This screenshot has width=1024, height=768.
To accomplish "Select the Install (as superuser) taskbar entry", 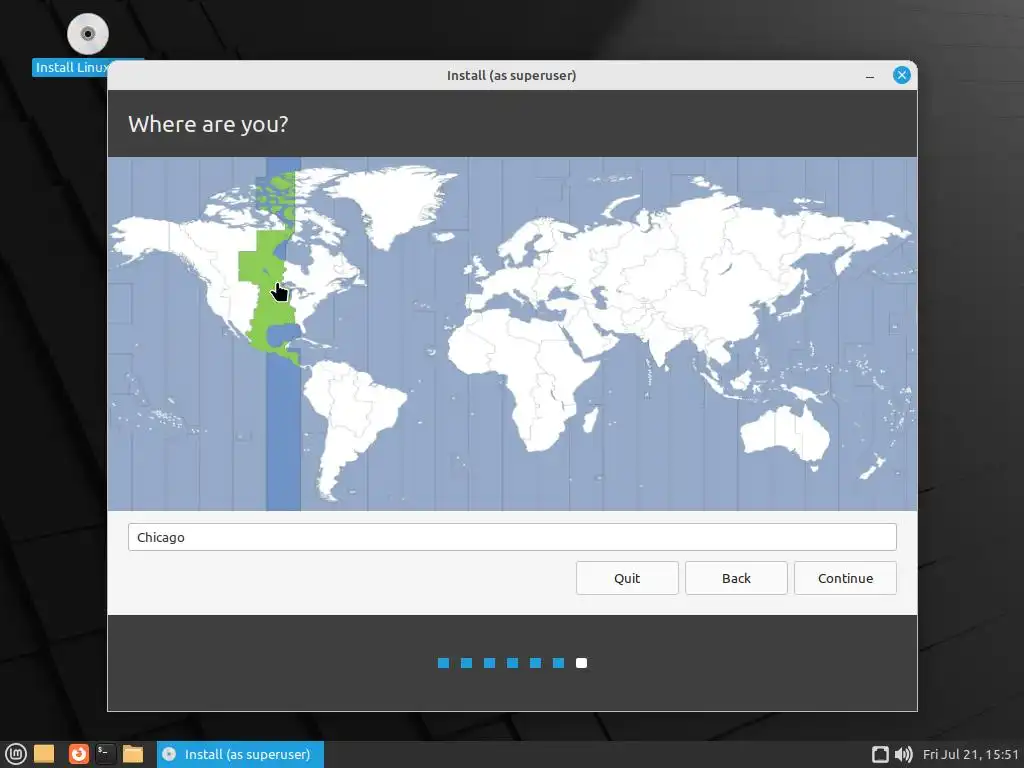I will [240, 754].
